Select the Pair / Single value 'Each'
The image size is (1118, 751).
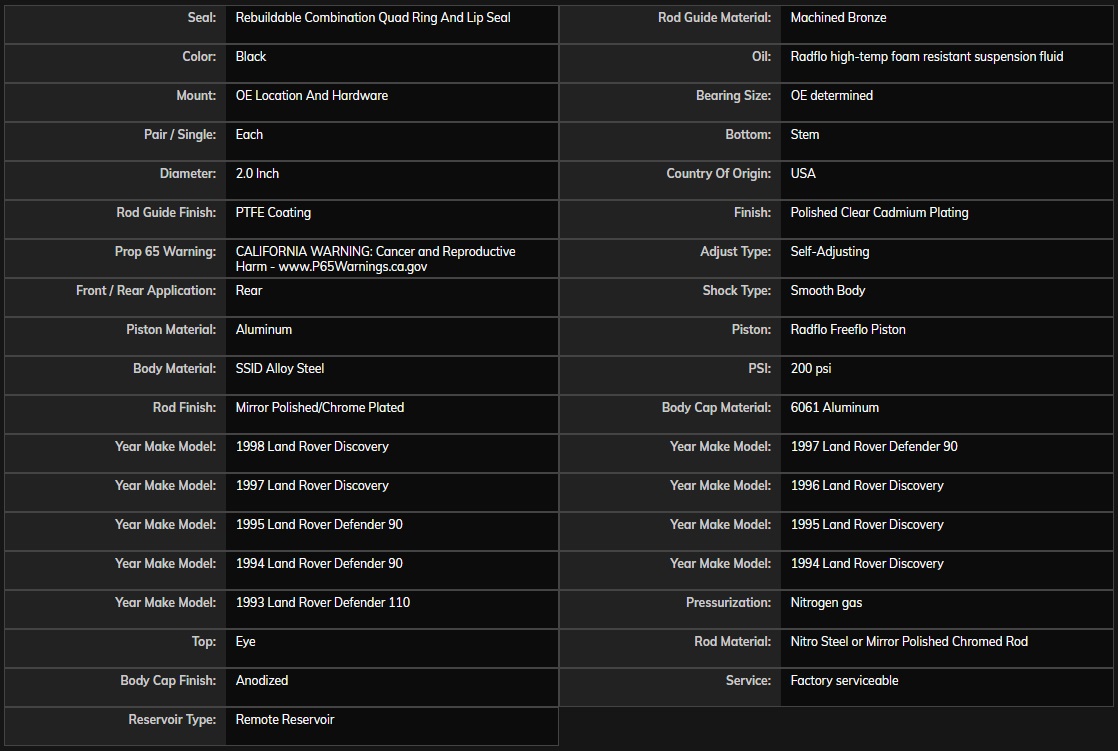click(x=250, y=134)
